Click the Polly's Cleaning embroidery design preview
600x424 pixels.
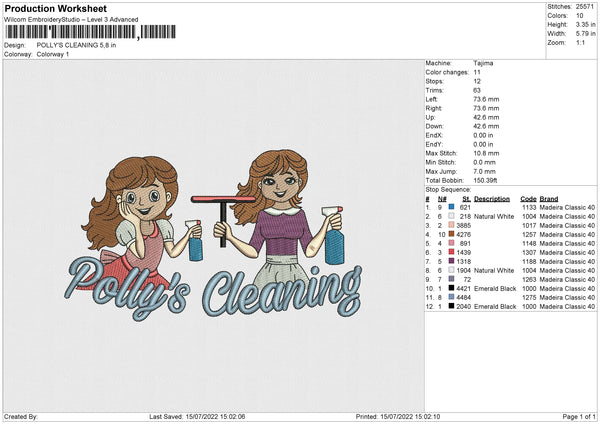click(213, 235)
